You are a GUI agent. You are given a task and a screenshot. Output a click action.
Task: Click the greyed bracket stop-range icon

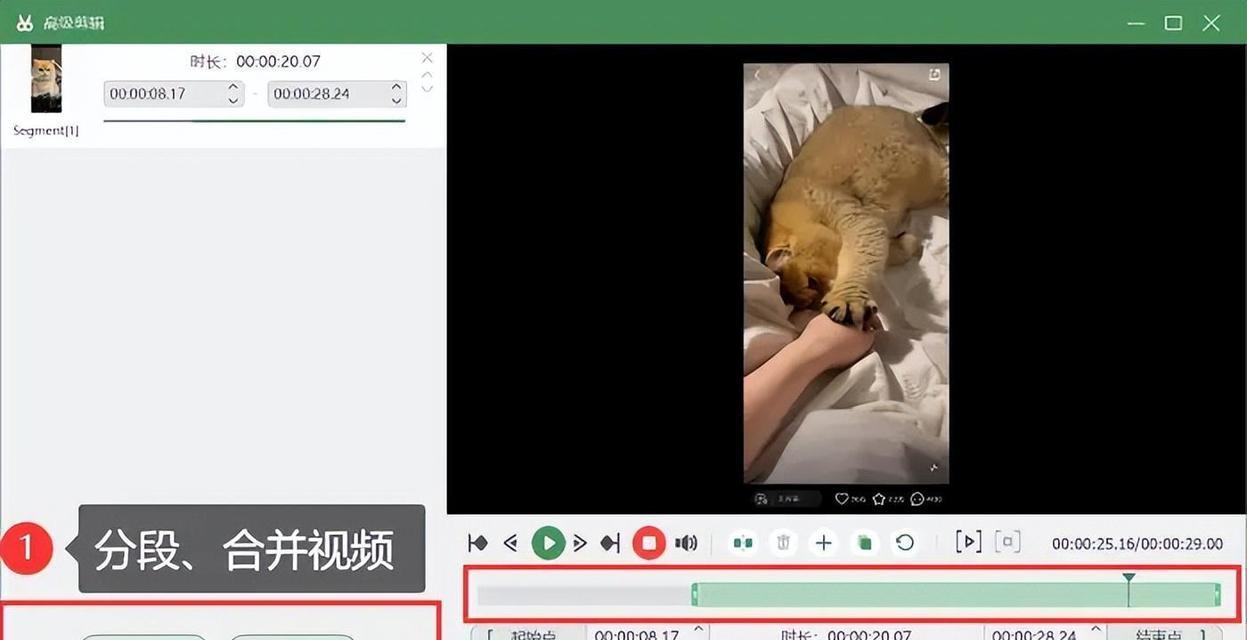pos(1009,542)
